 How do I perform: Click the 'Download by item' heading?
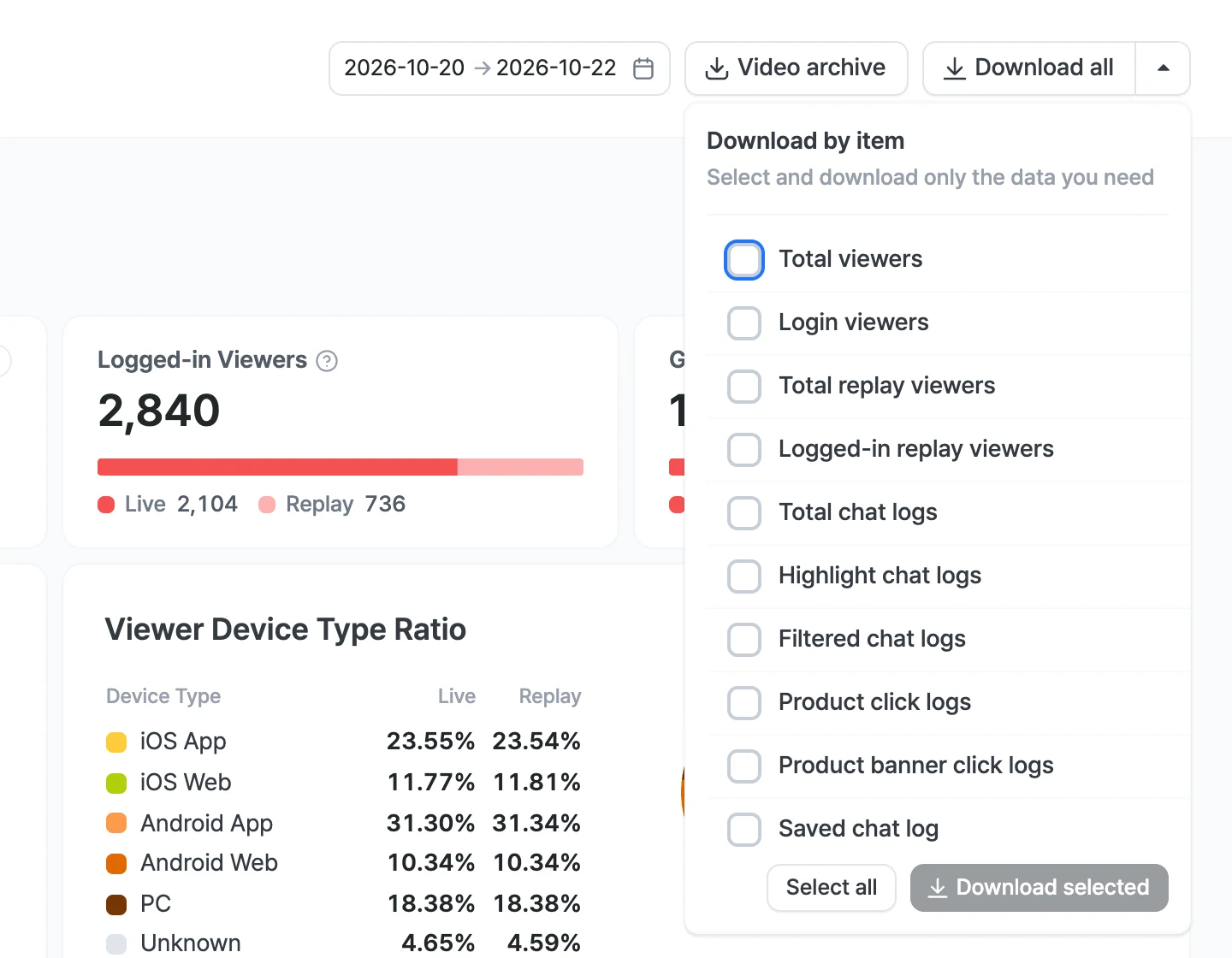(x=806, y=141)
